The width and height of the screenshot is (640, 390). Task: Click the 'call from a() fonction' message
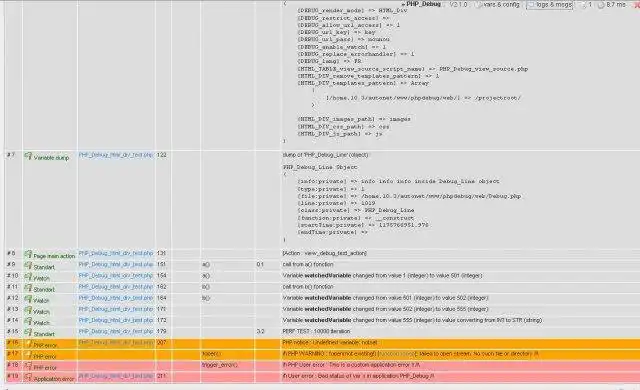(x=308, y=265)
